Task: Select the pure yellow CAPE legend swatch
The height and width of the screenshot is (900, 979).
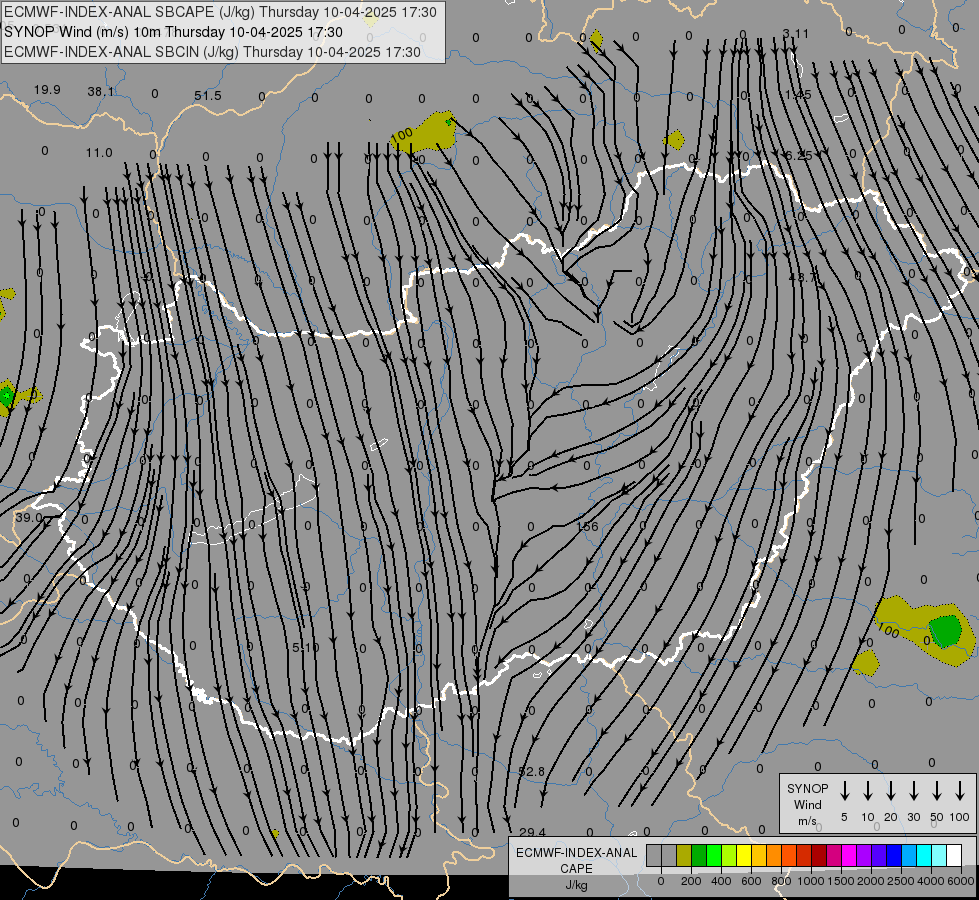Action: [744, 855]
